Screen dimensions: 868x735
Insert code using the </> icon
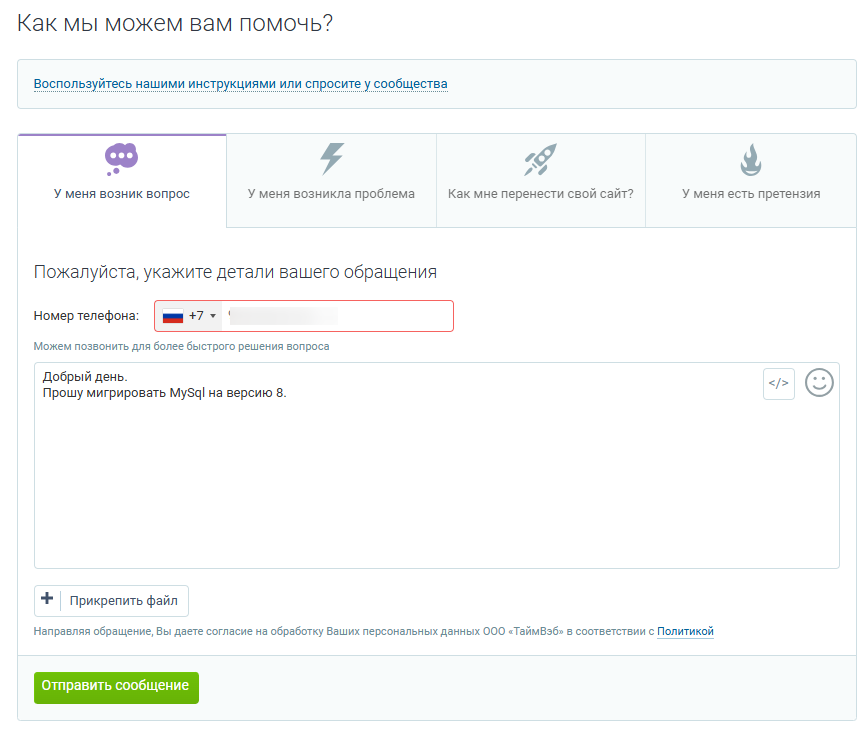(x=779, y=383)
